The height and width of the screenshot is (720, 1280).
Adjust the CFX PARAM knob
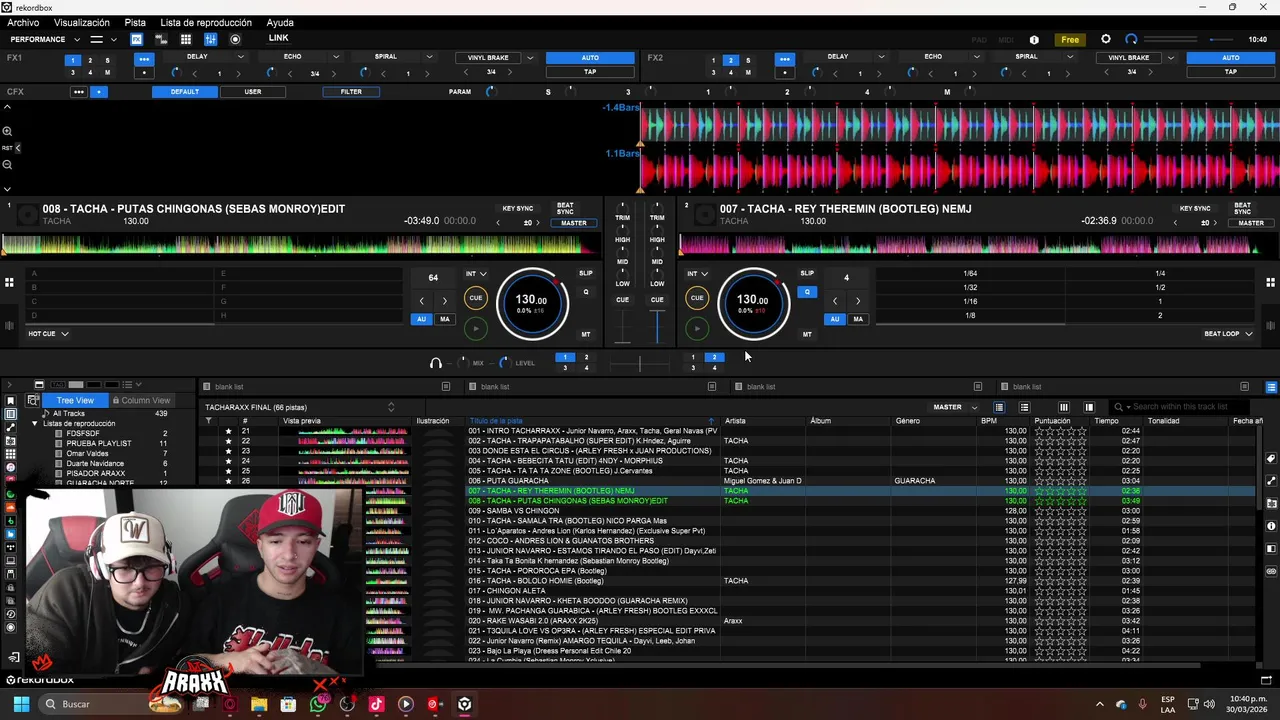490,92
